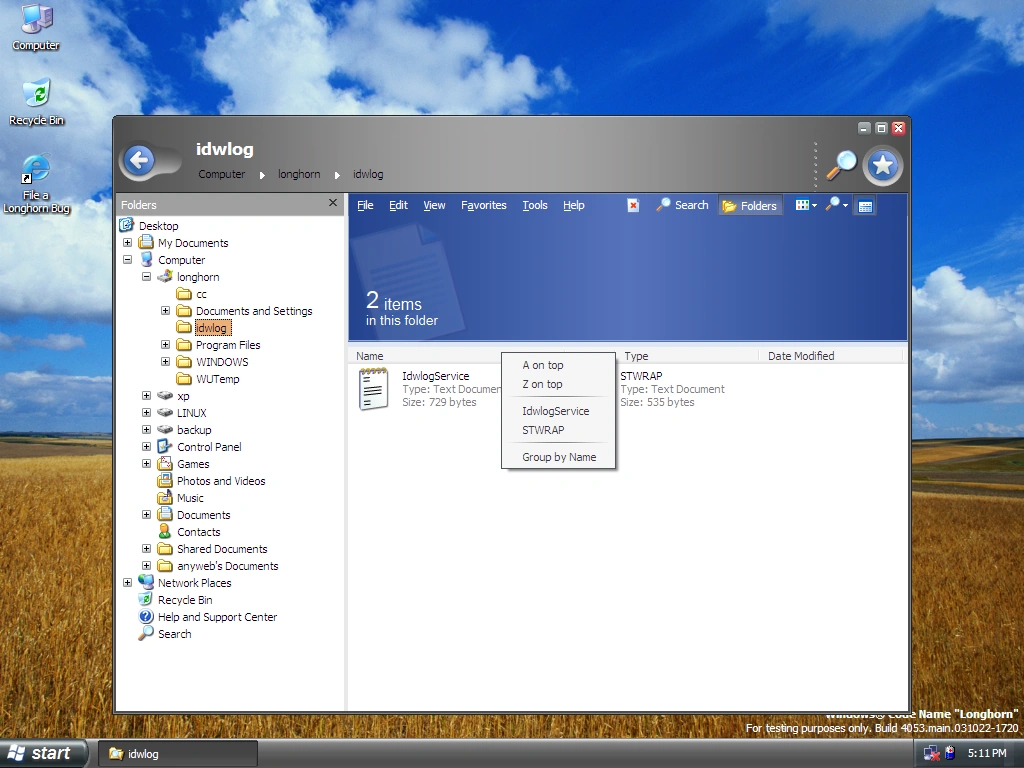Select the WUTemp folder in tree

pos(217,379)
